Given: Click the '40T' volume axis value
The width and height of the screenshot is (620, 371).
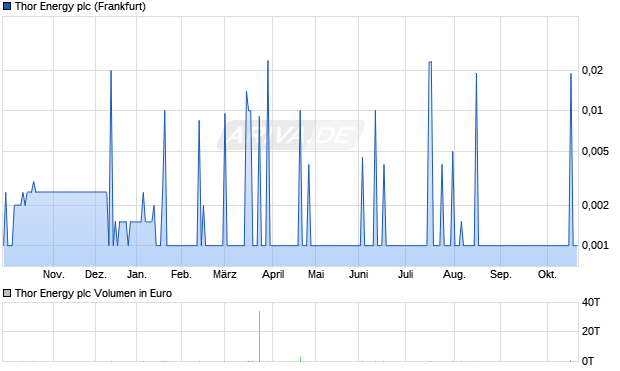Looking at the screenshot, I should coord(591,303).
